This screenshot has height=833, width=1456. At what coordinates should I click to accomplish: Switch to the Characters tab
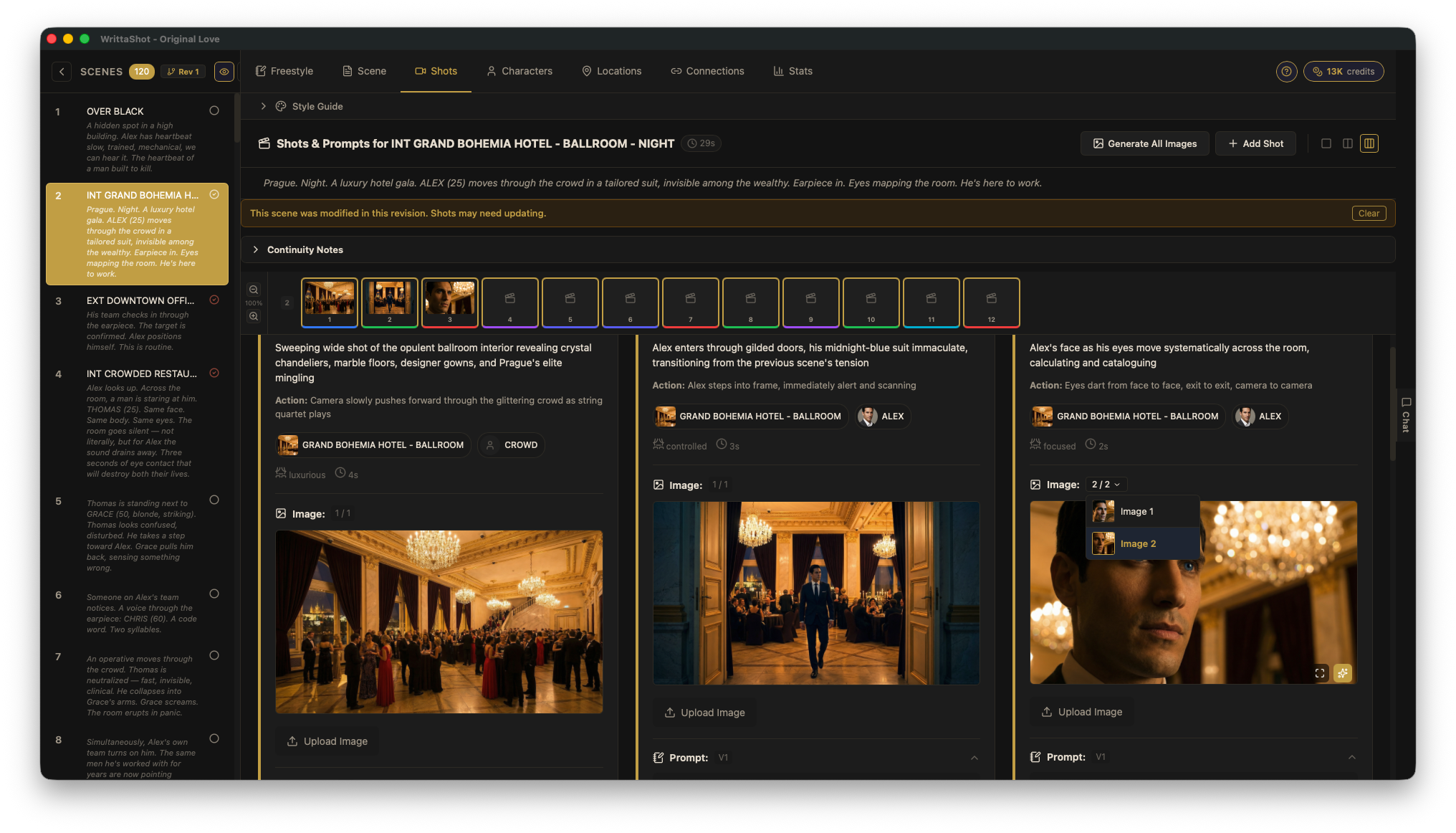(x=519, y=71)
